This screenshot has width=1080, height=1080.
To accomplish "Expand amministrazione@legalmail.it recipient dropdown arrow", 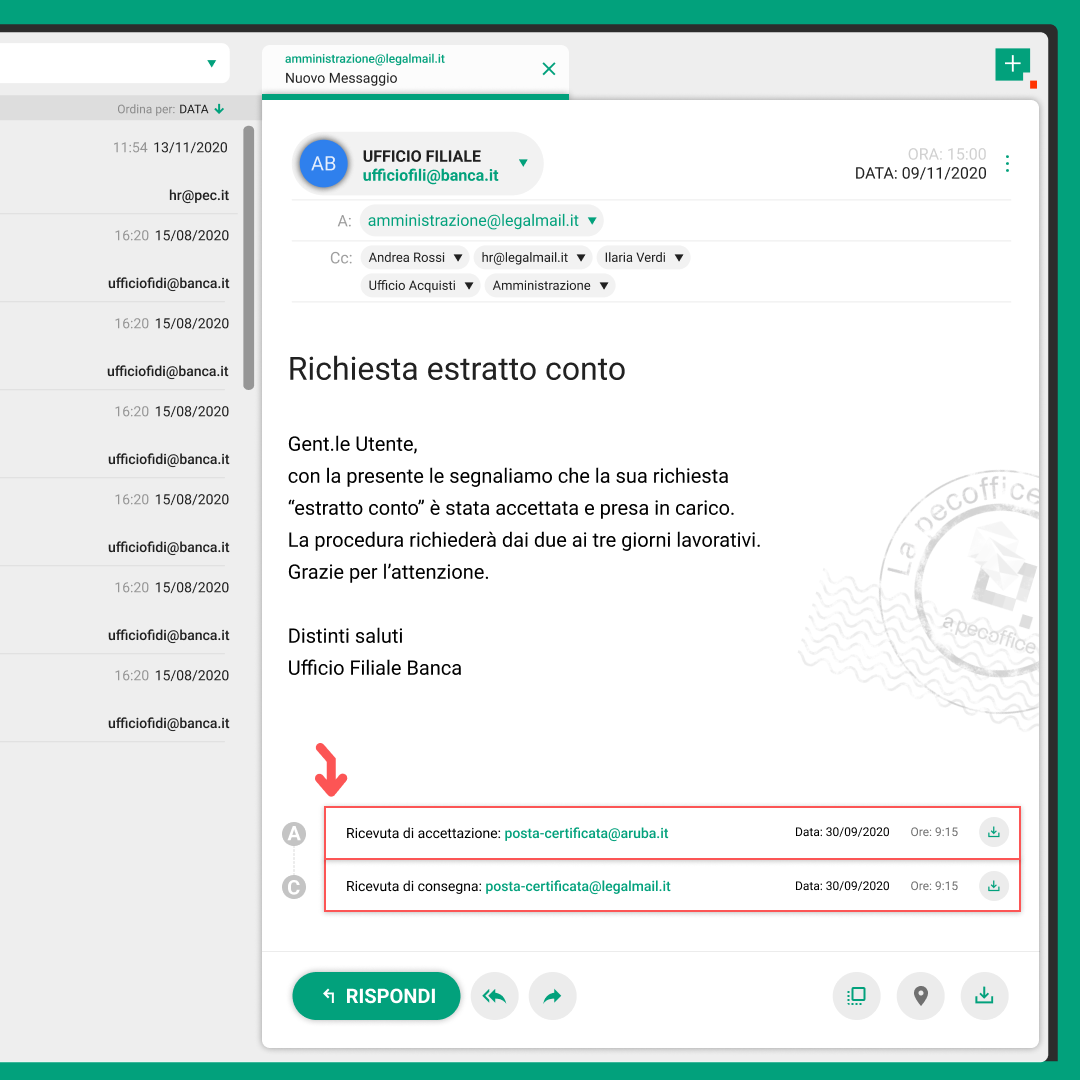I will point(592,220).
